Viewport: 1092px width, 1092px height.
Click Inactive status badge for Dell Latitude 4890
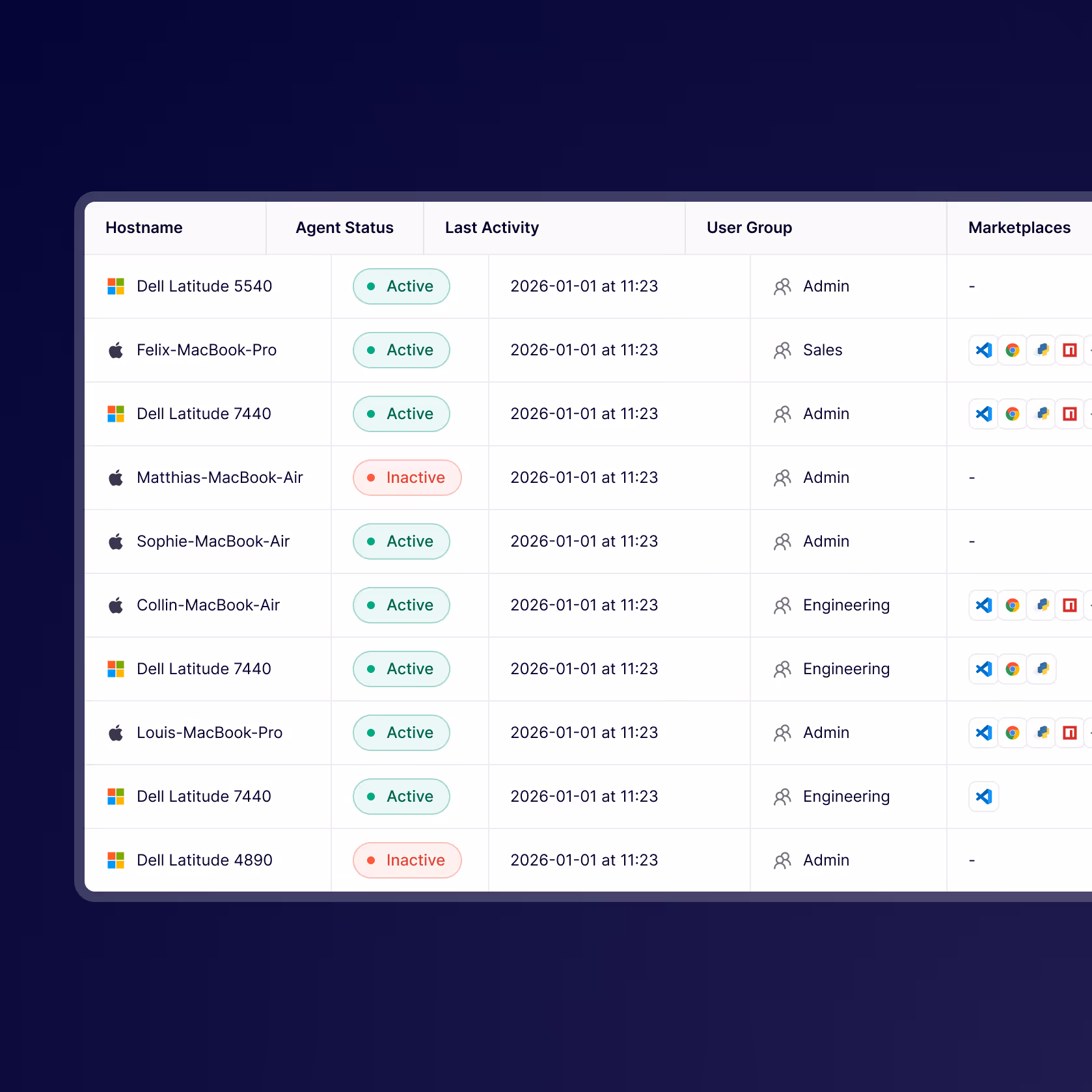pos(407,860)
